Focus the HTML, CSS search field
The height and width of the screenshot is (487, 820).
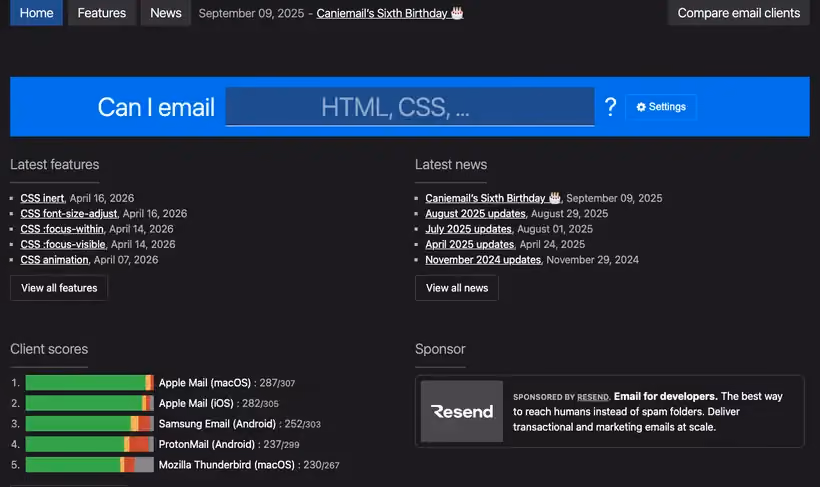coord(409,107)
